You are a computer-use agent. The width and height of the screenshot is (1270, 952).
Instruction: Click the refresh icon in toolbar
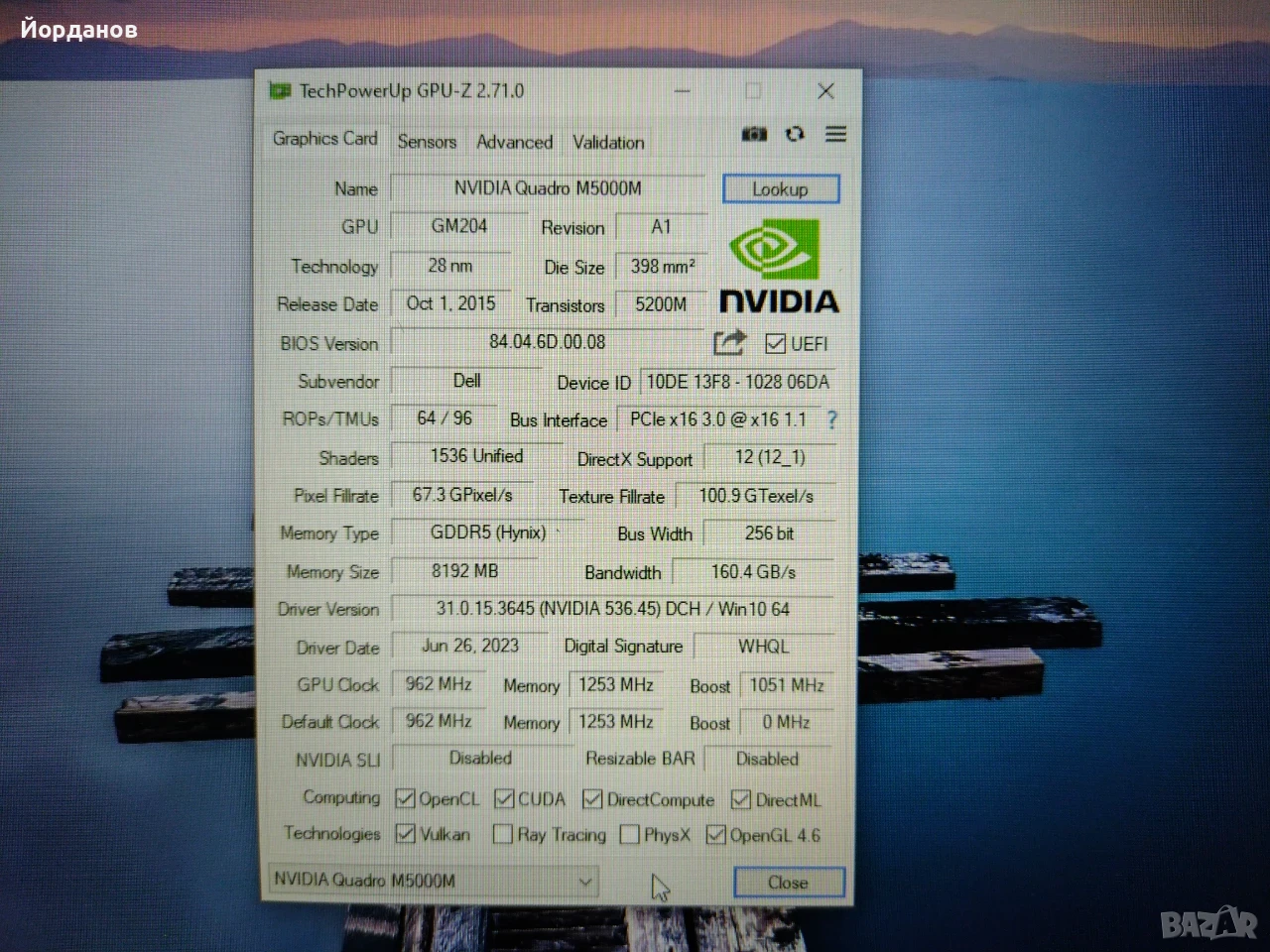pyautogui.click(x=795, y=134)
